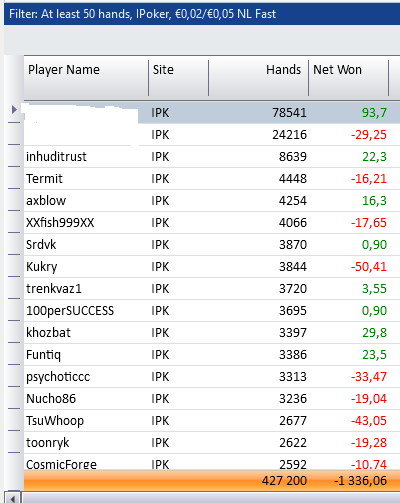The image size is (400, 503).
Task: Select the XXfish999XX player row
Action: pos(212,223)
